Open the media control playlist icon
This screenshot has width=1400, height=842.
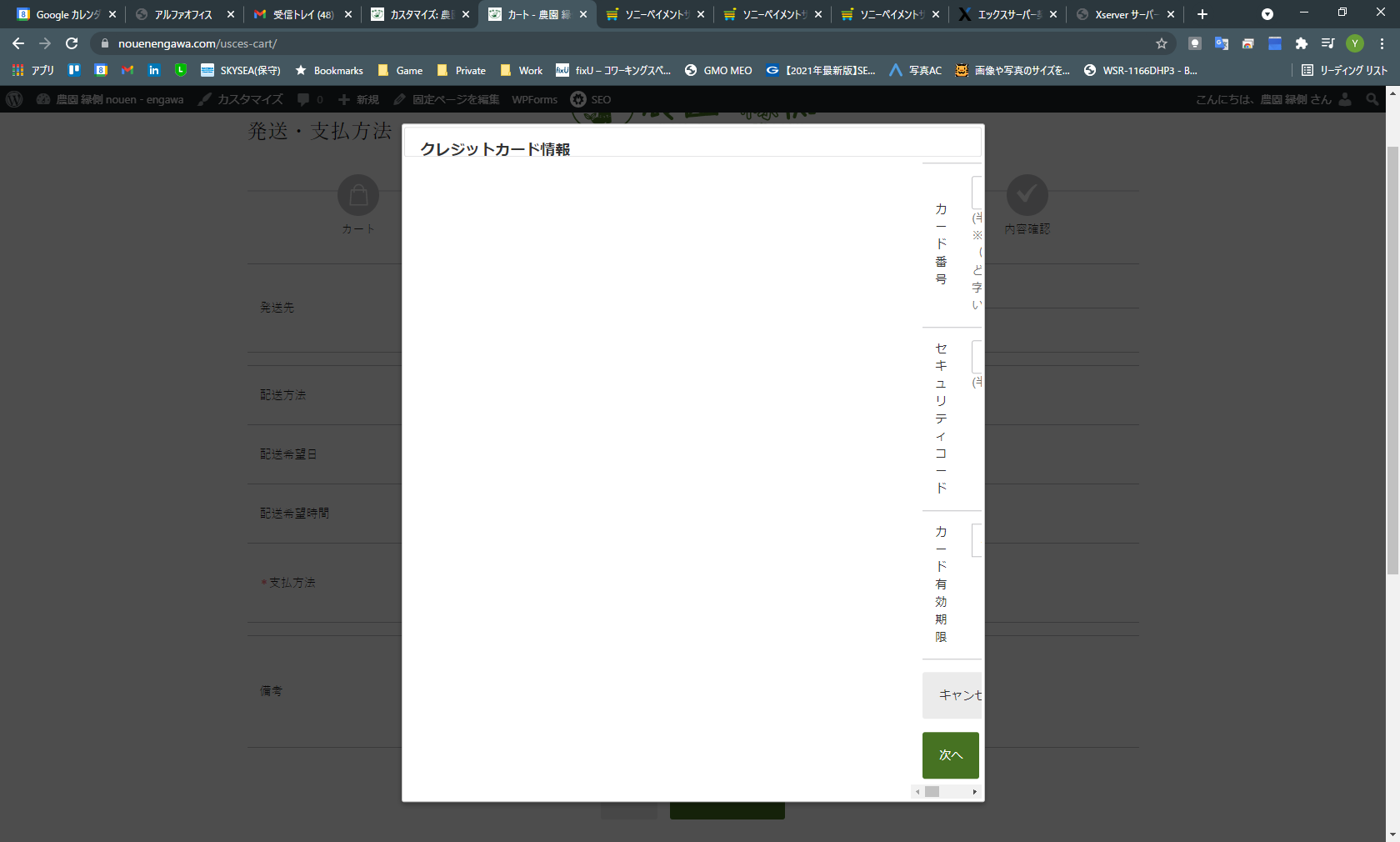(1328, 43)
